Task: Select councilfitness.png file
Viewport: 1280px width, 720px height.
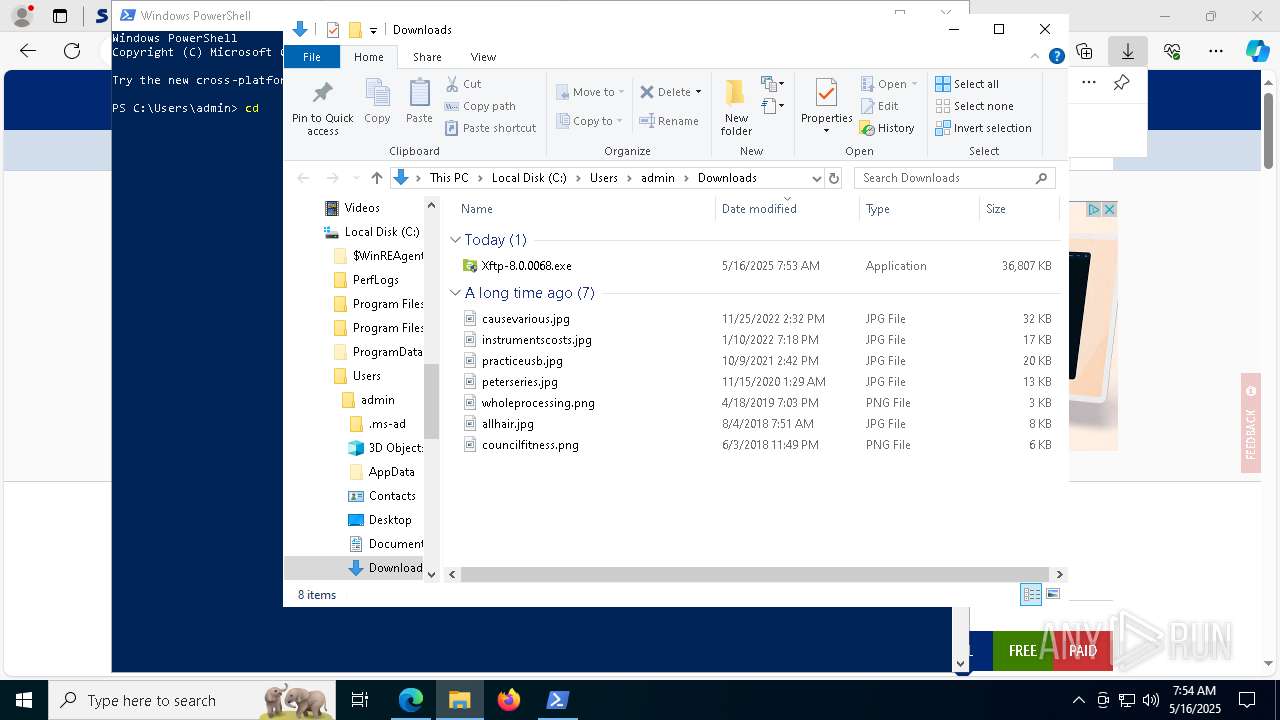Action: [530, 445]
